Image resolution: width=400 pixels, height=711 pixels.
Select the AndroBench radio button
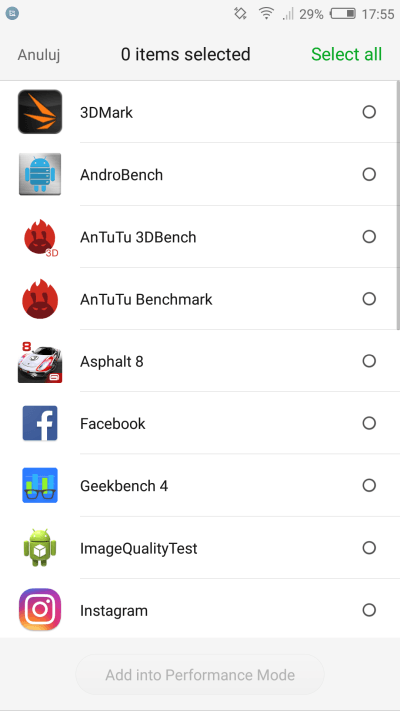pos(369,174)
